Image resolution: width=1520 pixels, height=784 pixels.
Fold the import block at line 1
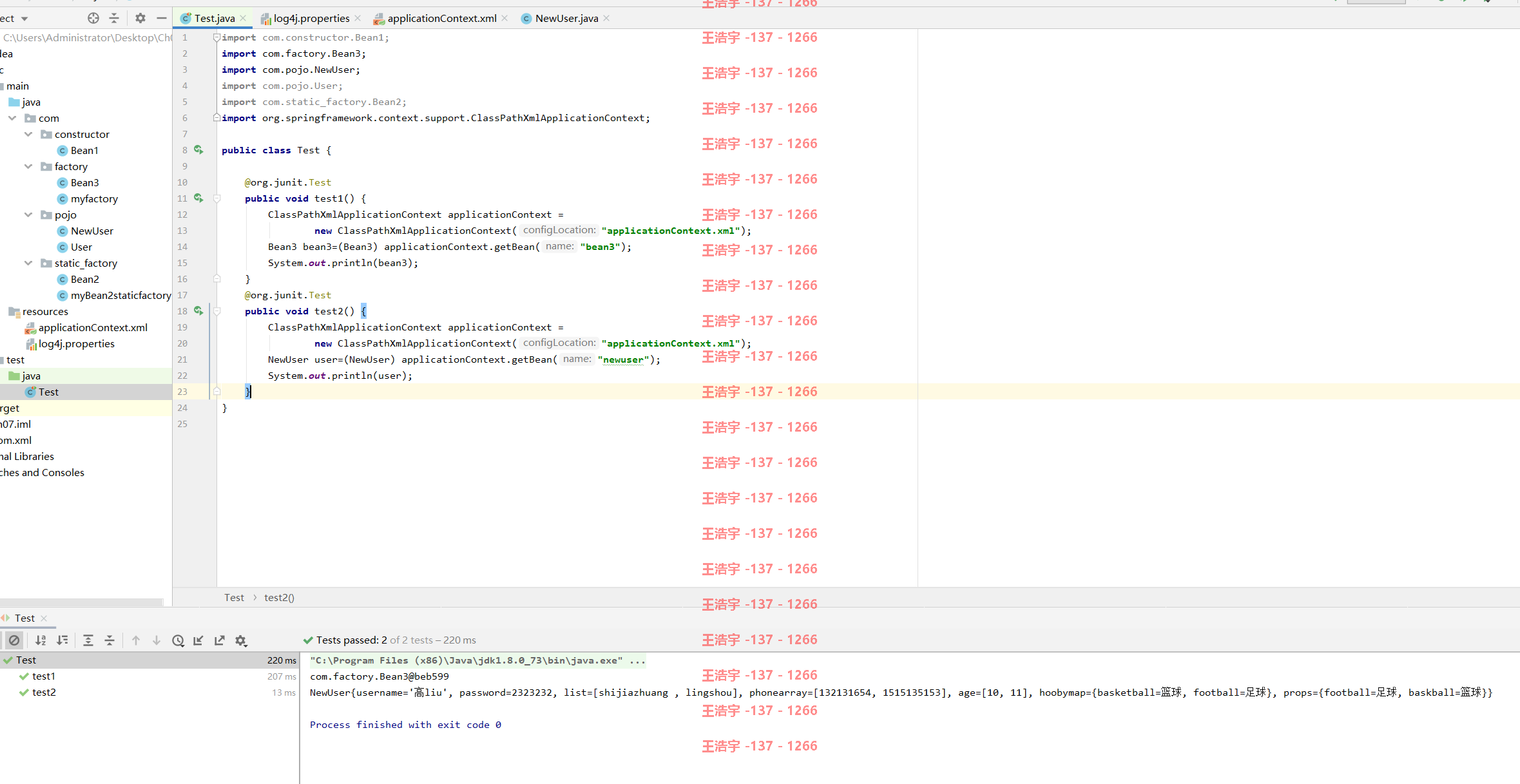217,37
